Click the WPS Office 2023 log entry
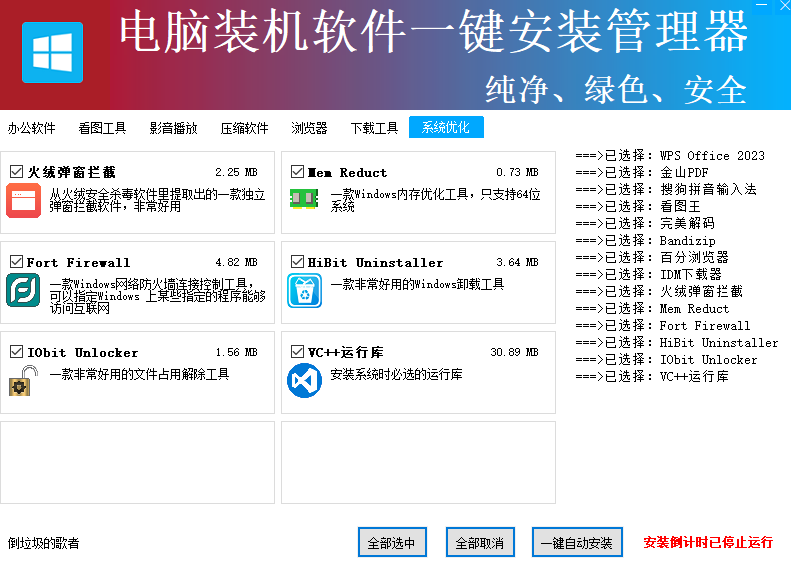The image size is (791, 562). tap(670, 155)
